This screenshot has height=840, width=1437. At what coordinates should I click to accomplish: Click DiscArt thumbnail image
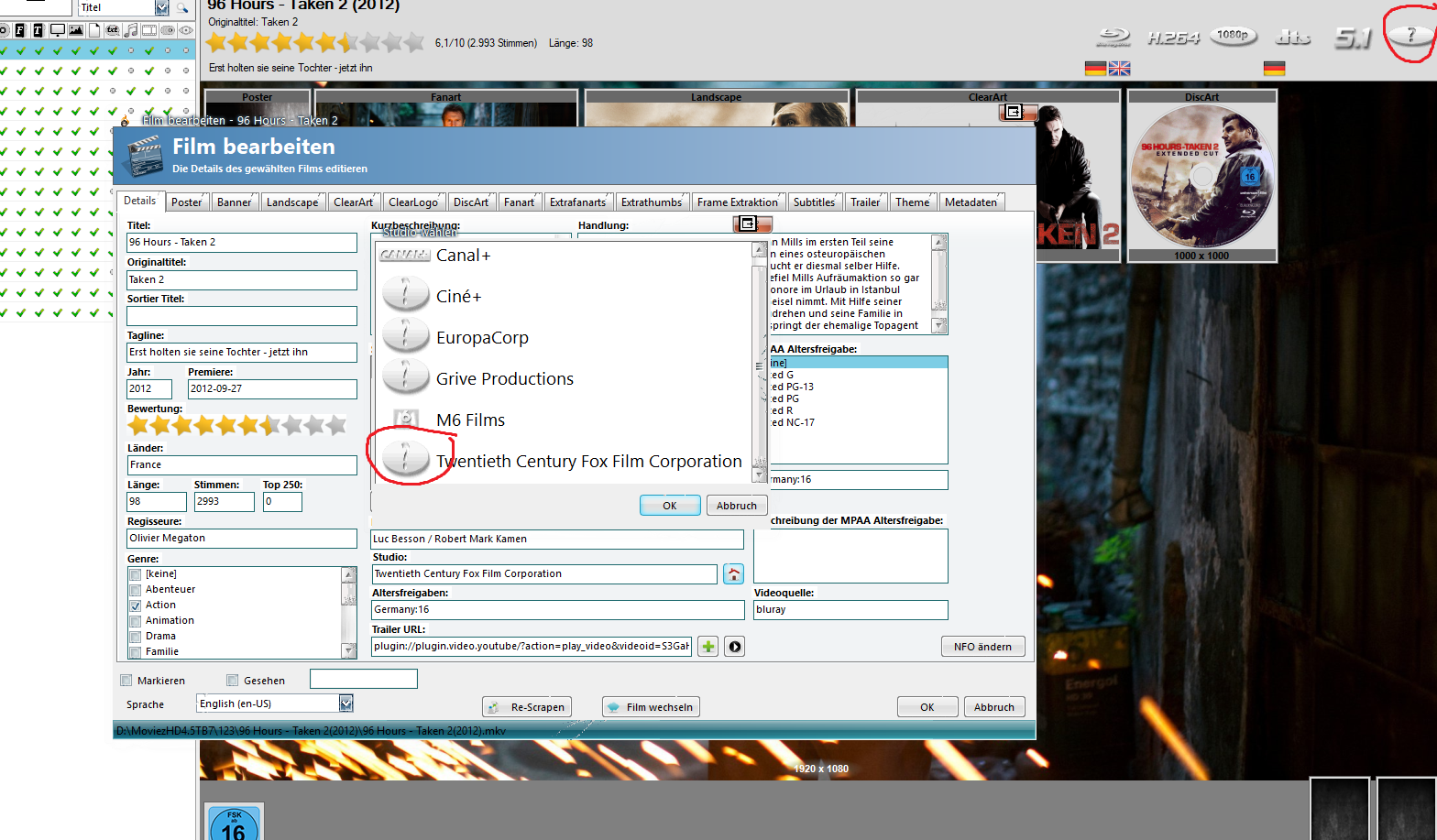coord(1201,176)
